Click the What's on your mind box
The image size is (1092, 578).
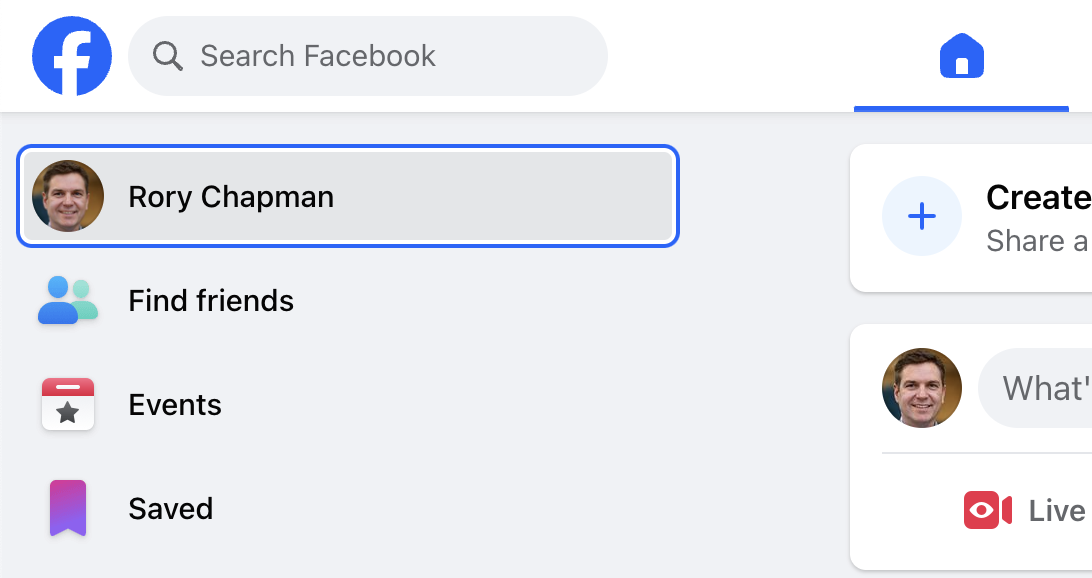[1045, 388]
